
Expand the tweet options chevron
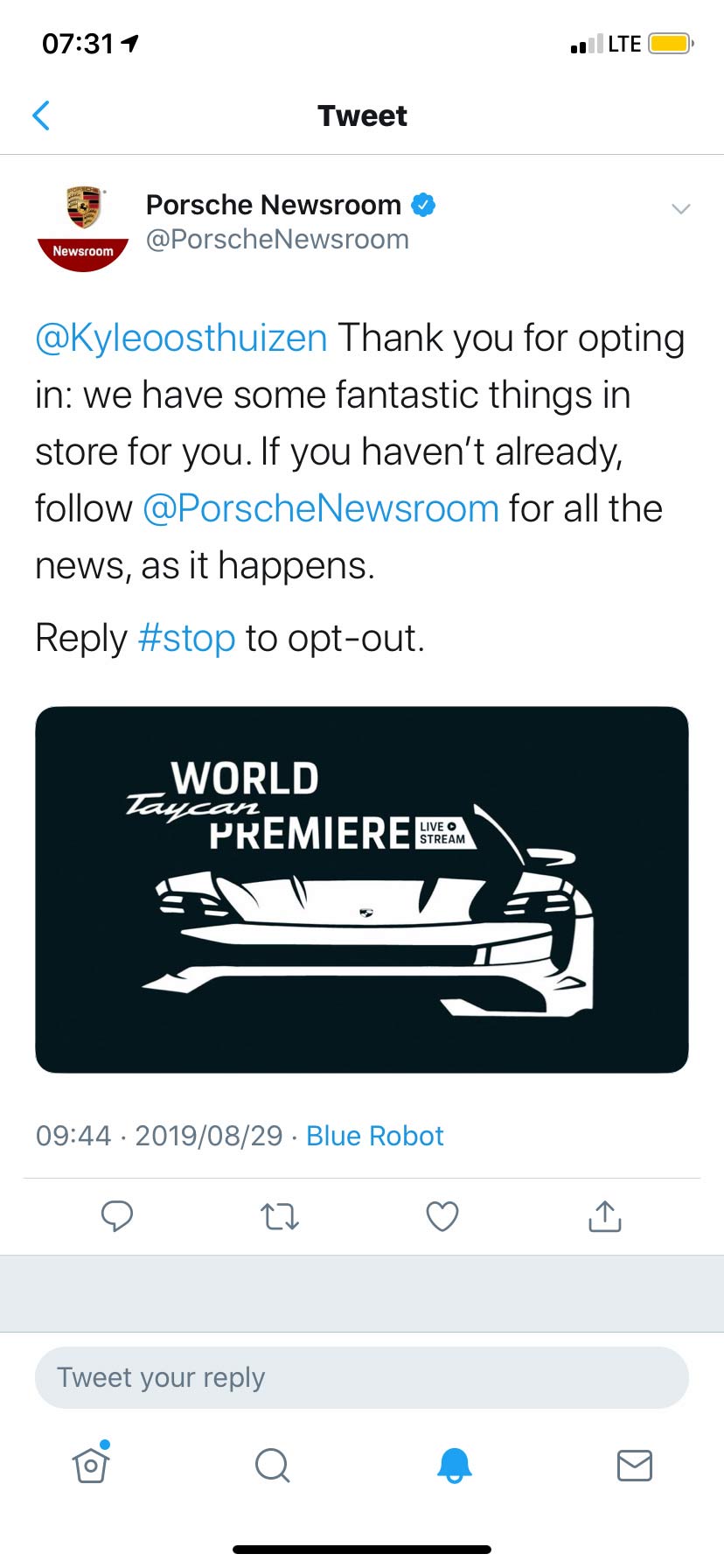pyautogui.click(x=680, y=208)
